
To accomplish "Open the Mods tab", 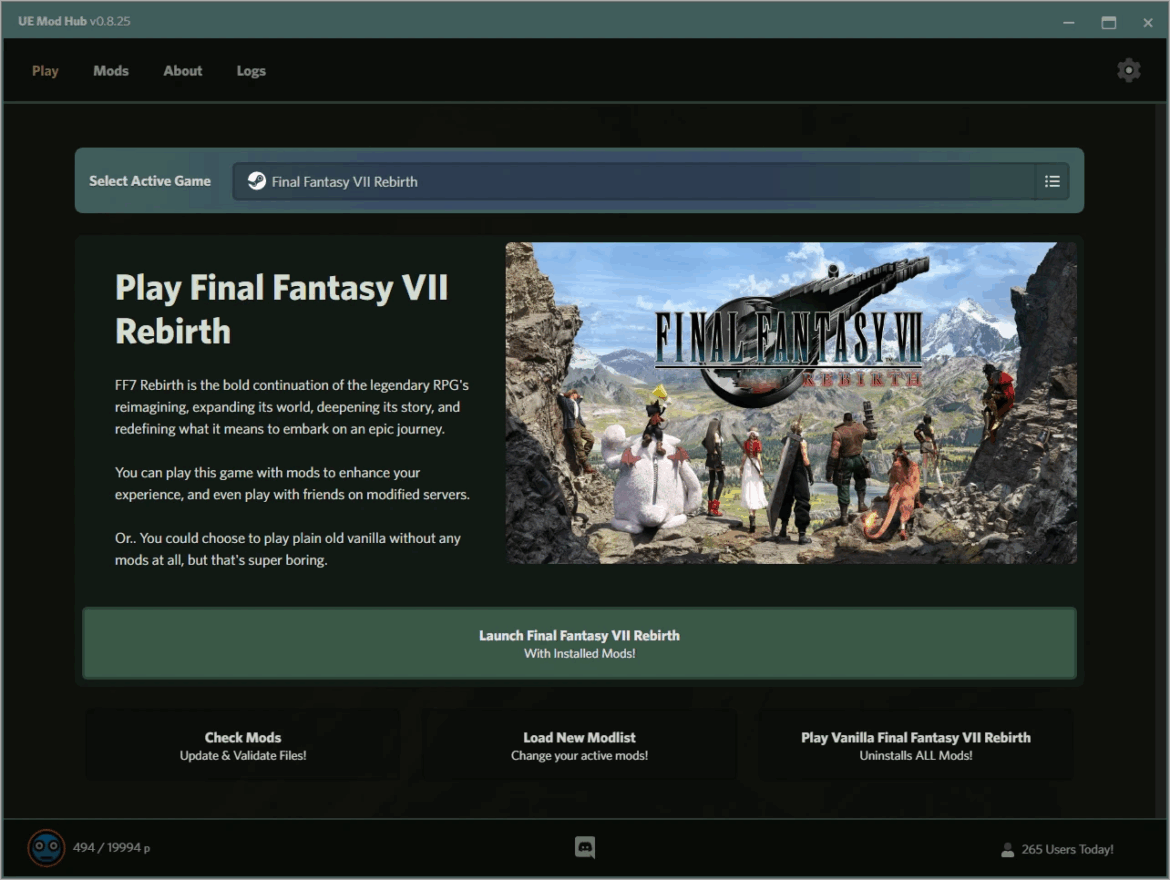I will click(x=110, y=71).
